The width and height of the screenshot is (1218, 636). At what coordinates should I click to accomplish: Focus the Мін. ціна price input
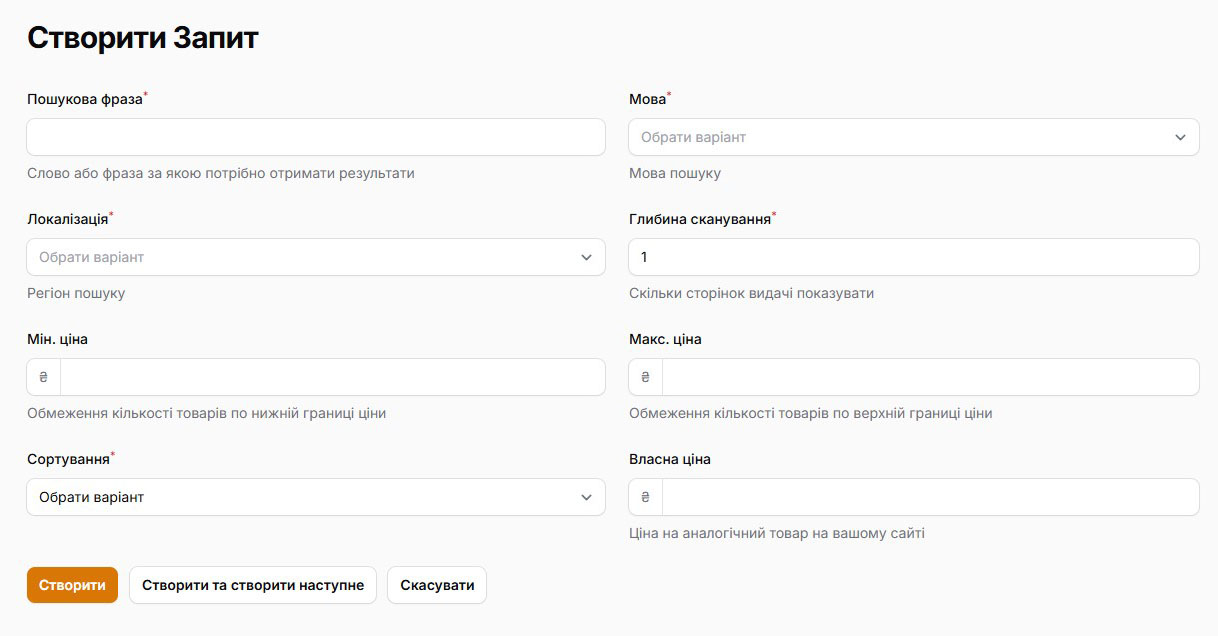pos(332,377)
